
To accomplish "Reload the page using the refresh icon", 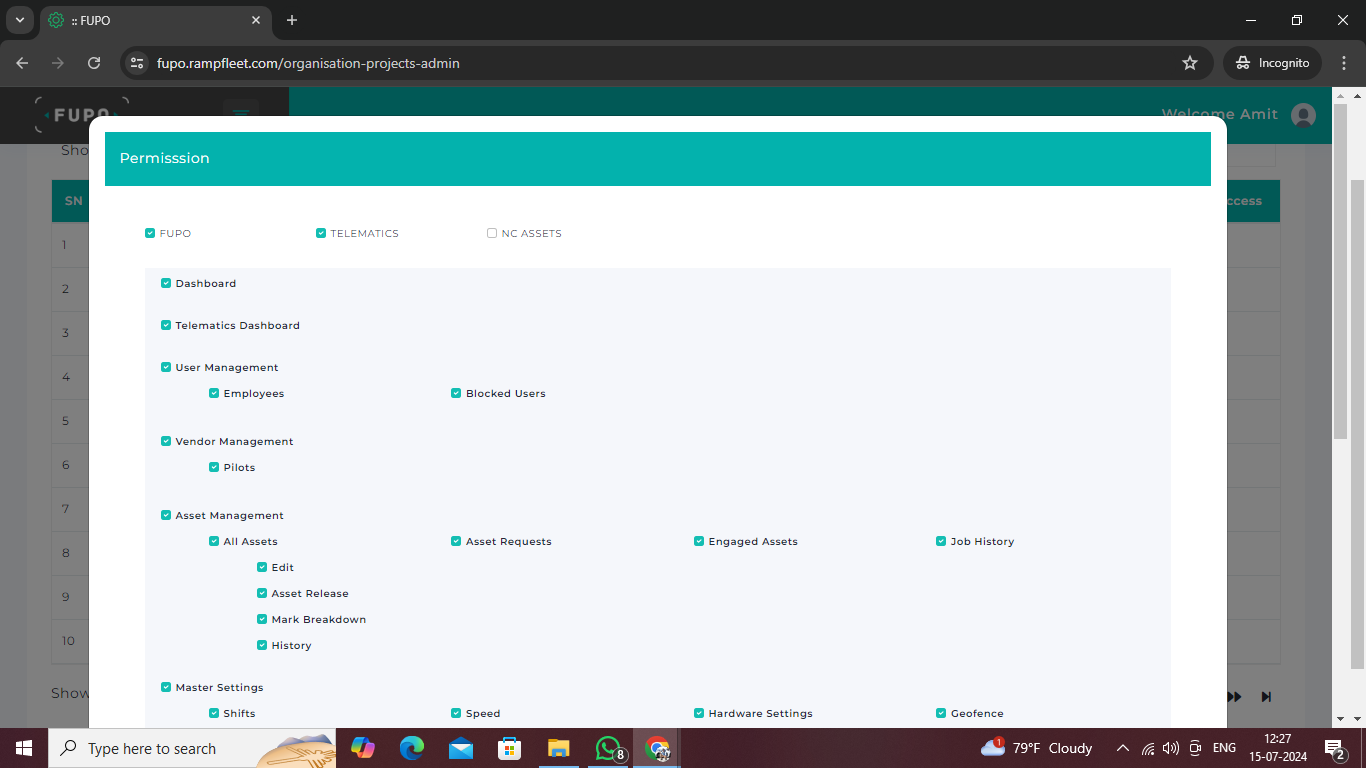I will [94, 62].
